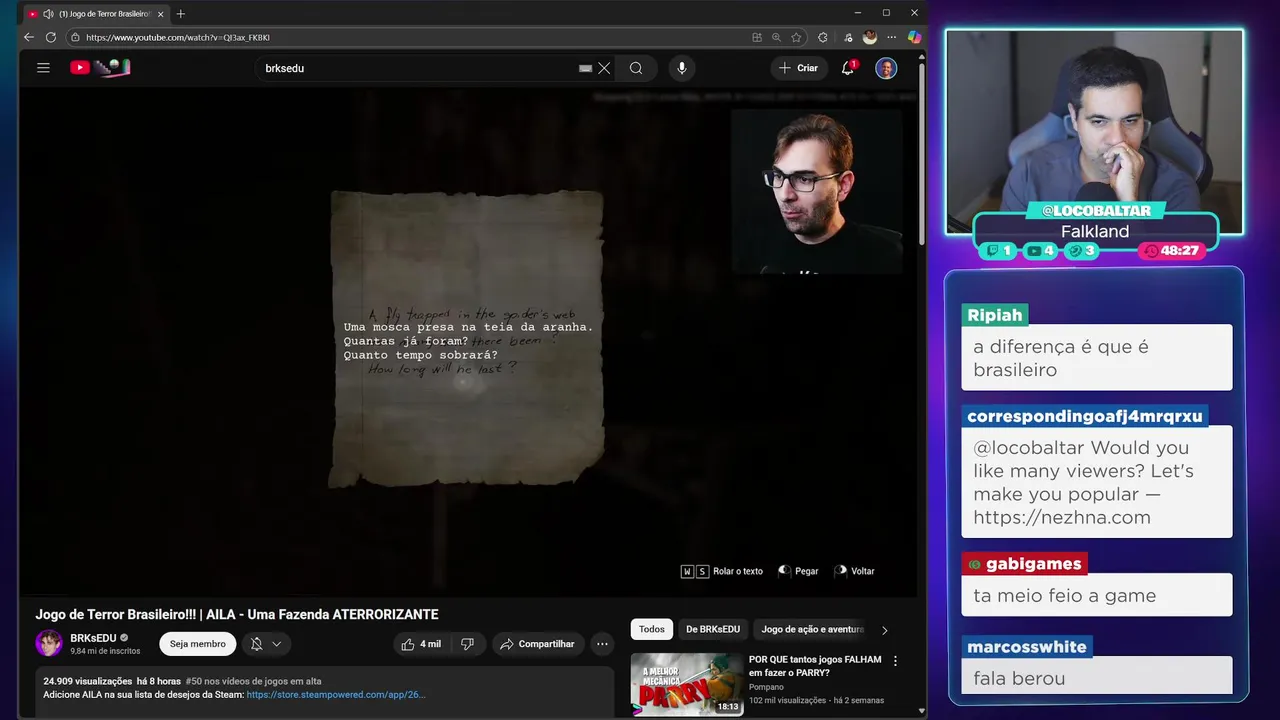Image resolution: width=1280 pixels, height=720 pixels.
Task: View site information lock icon
Action: click(x=75, y=37)
